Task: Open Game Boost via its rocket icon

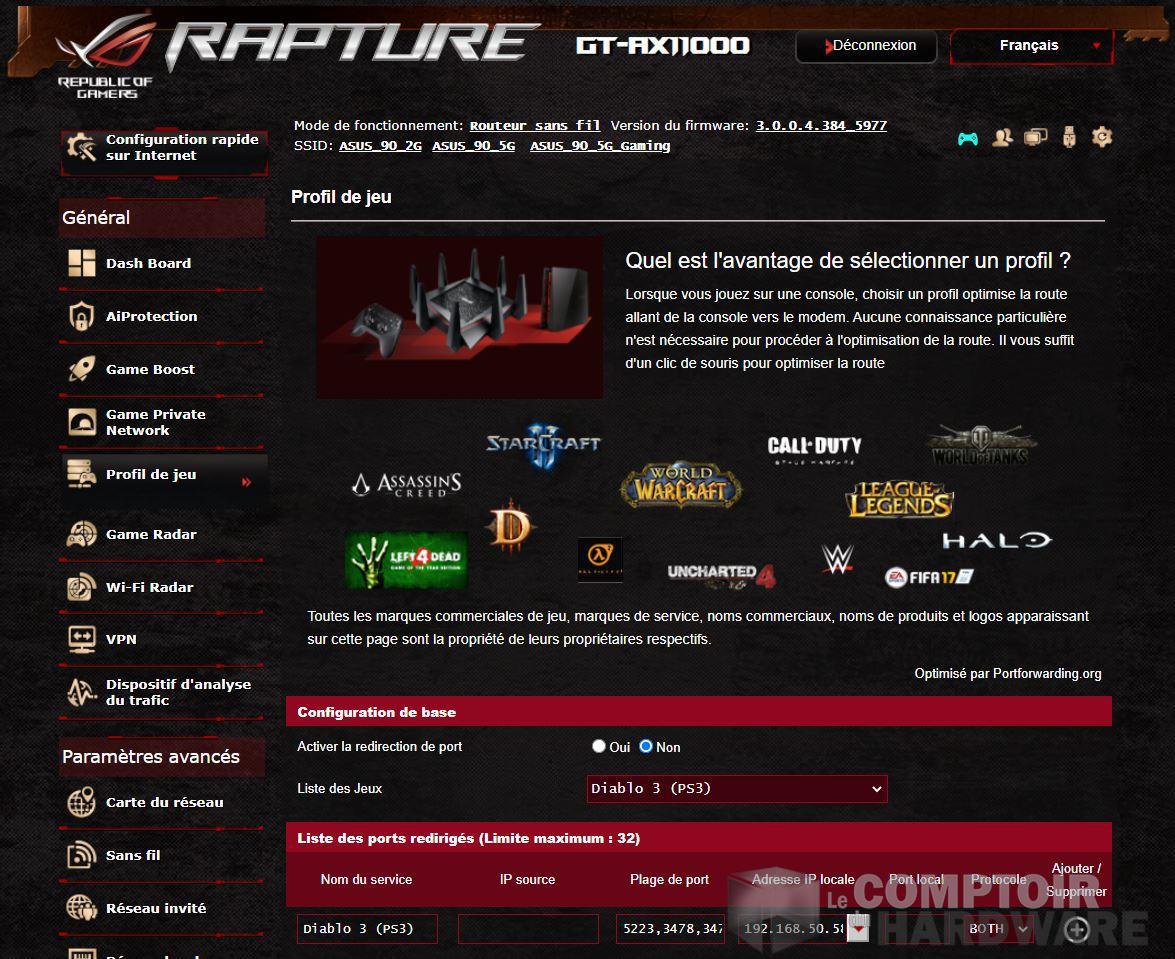Action: 82,369
